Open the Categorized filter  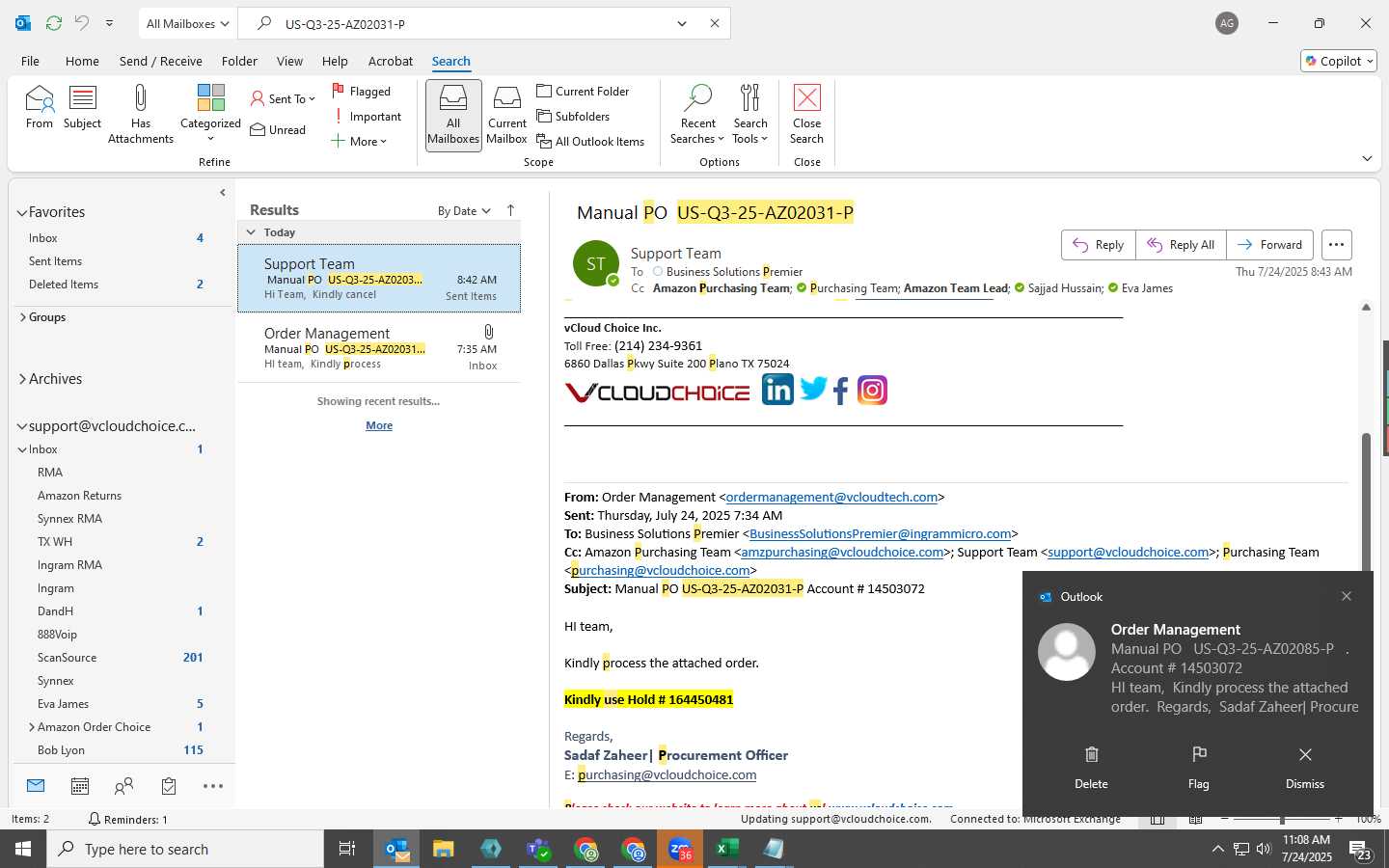[x=210, y=114]
